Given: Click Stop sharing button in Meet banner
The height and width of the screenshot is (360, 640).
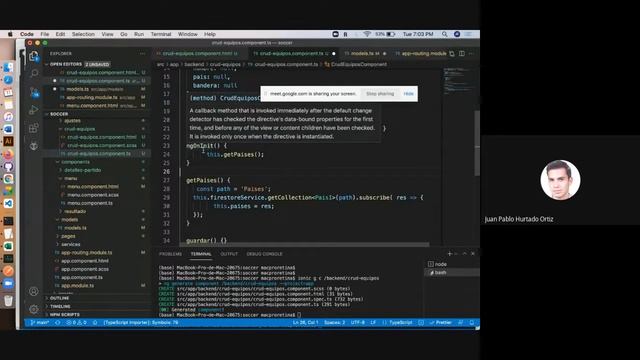Looking at the screenshot, I should click(x=380, y=94).
